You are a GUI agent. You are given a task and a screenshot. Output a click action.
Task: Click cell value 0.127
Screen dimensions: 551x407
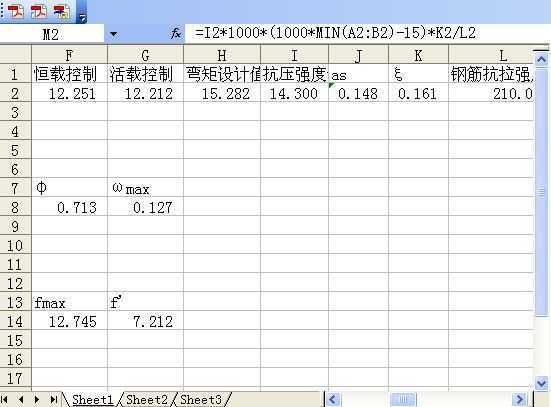coord(145,207)
